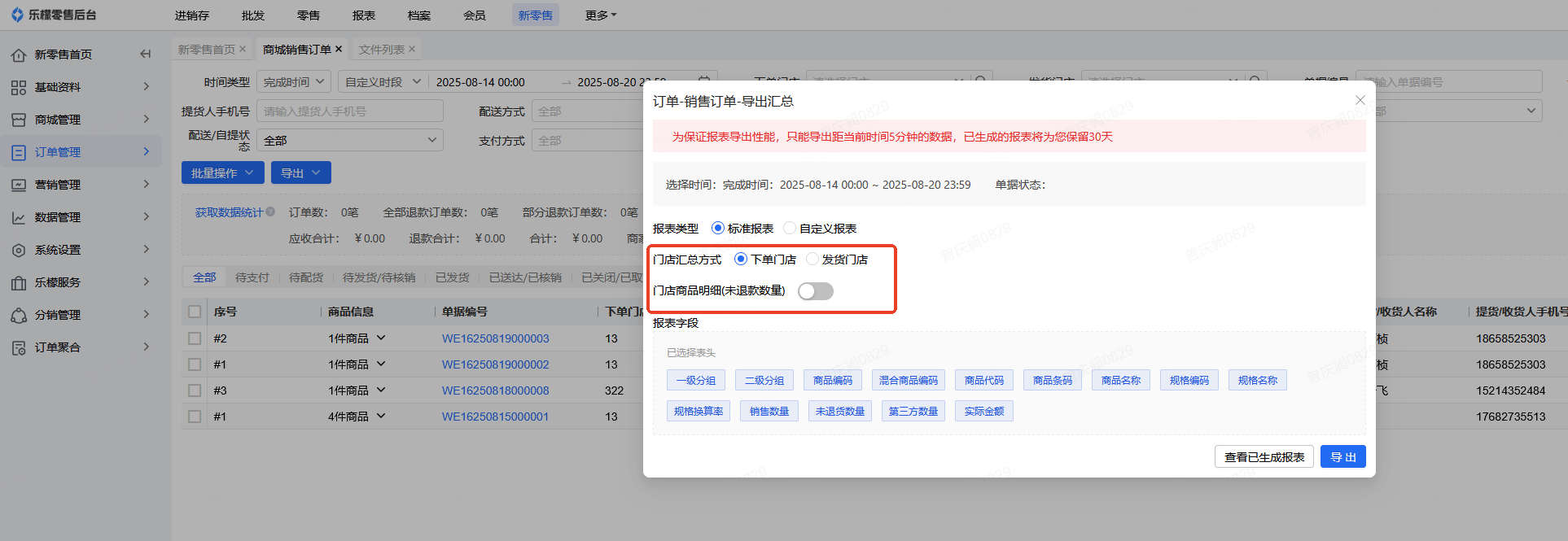
Task: Open the 批量操作 dropdown button
Action: [x=222, y=172]
